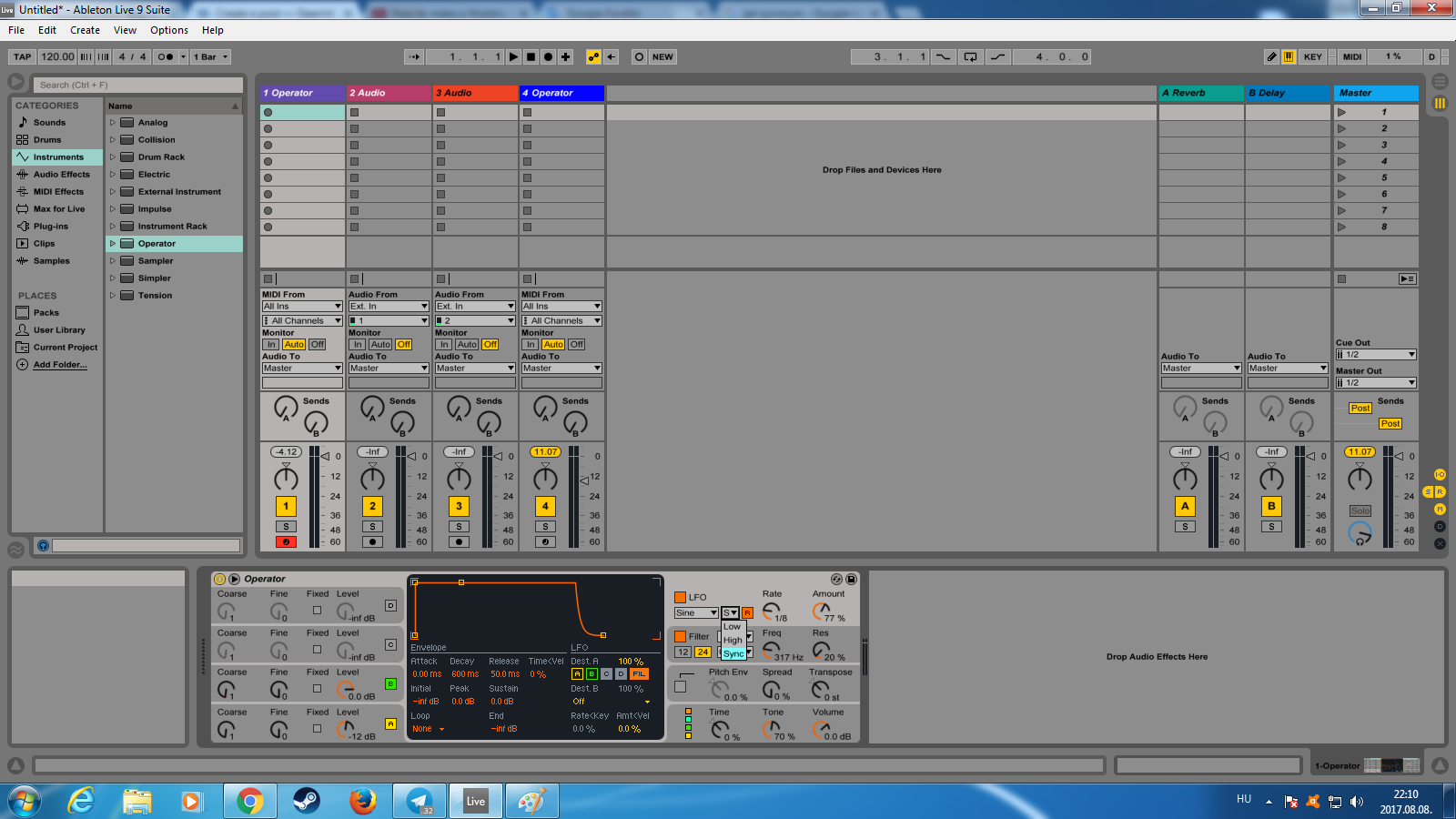Viewport: 1456px width, 819px height.
Task: Select Sync in LFO range list
Action: pyautogui.click(x=733, y=653)
